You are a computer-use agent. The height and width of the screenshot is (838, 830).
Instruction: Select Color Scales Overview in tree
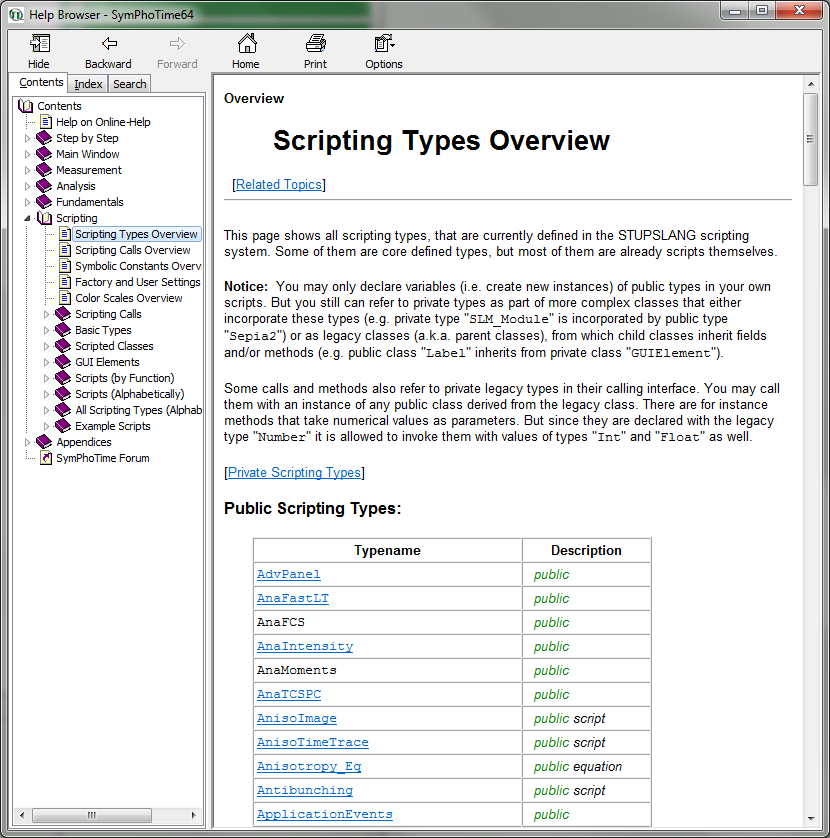coord(128,298)
